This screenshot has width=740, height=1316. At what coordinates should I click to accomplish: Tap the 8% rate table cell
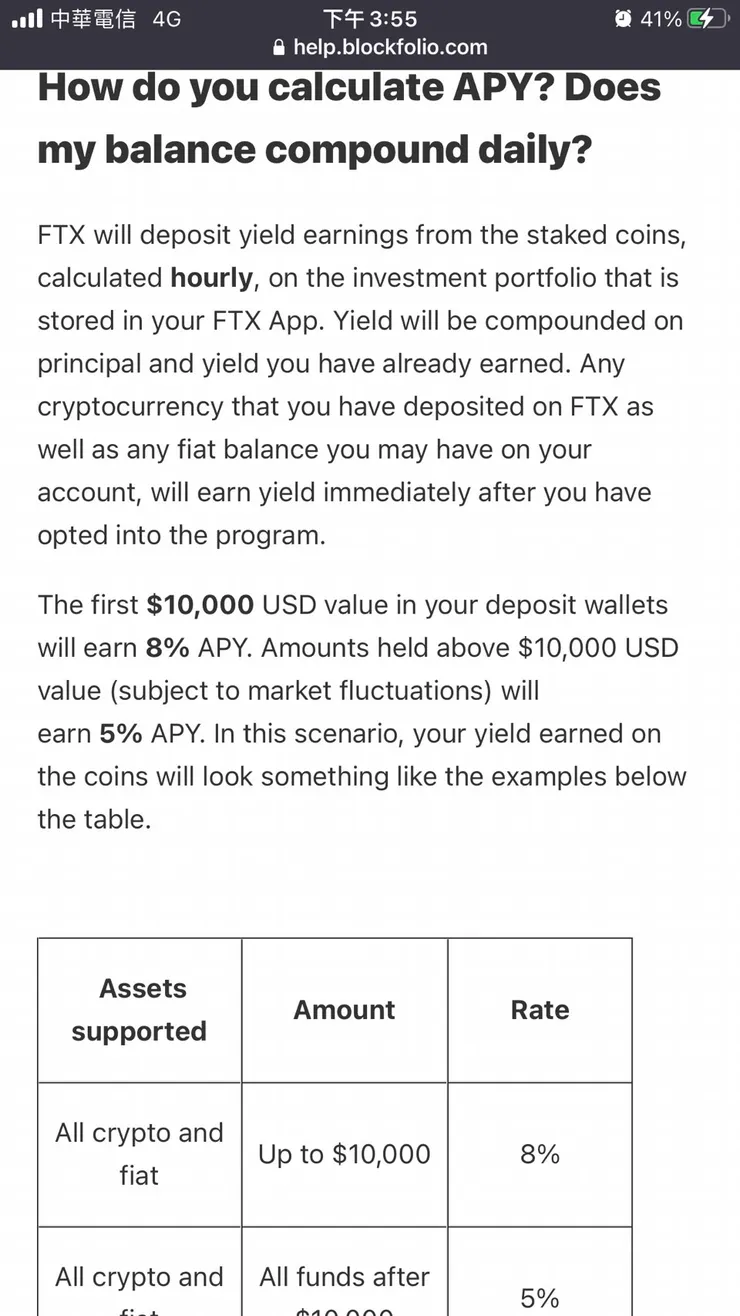click(540, 1154)
